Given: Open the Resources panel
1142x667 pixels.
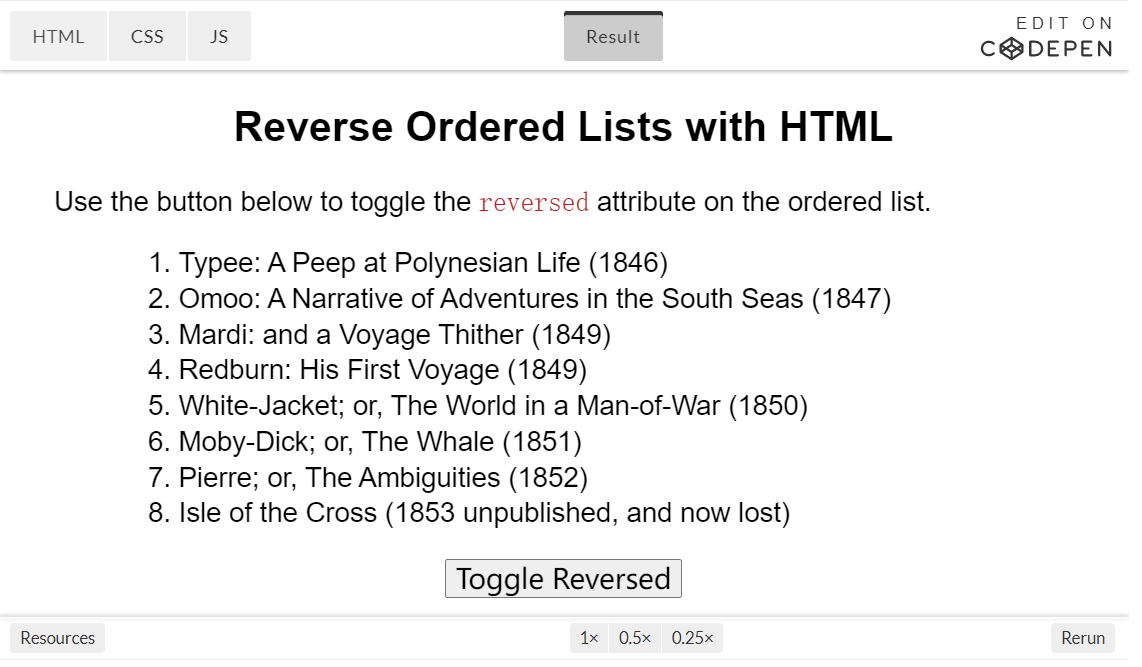Looking at the screenshot, I should coord(58,638).
